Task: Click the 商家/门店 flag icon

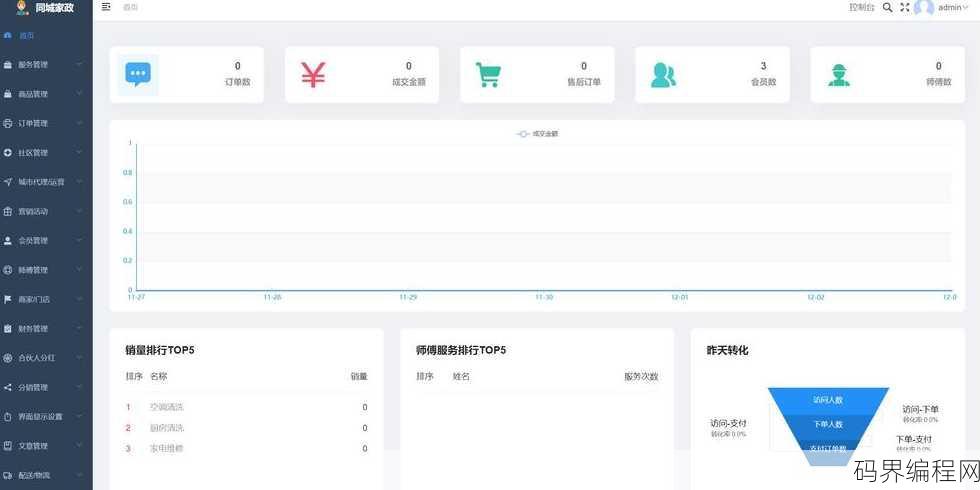Action: [8, 299]
